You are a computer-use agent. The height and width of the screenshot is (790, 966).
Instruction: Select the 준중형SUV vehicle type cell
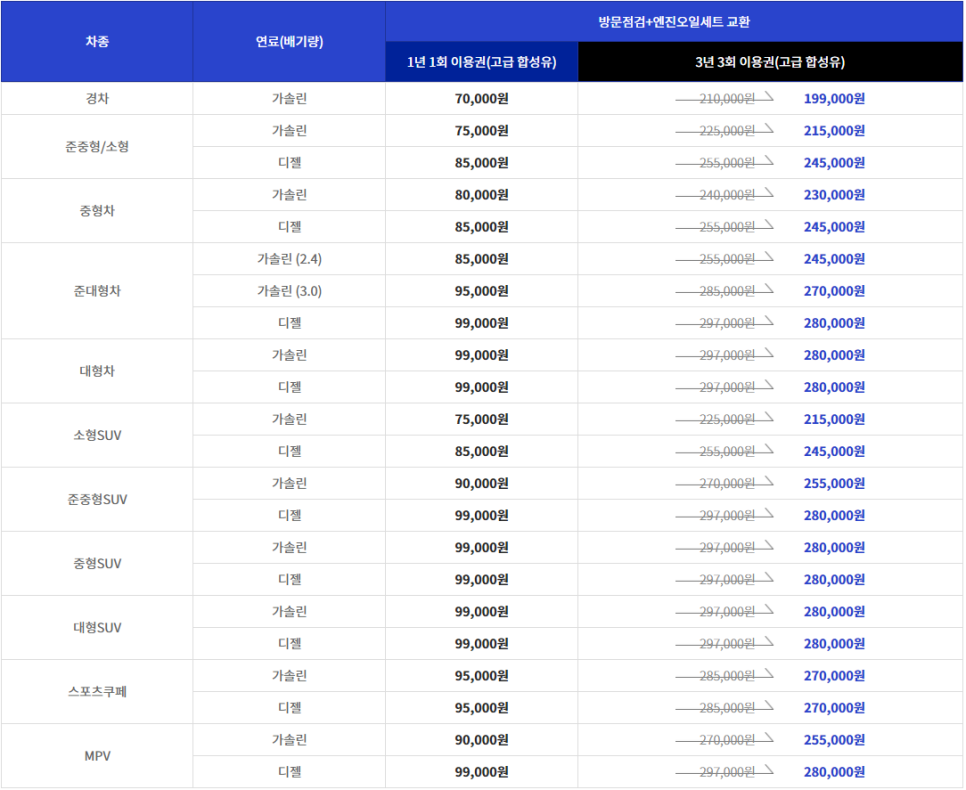click(x=97, y=499)
